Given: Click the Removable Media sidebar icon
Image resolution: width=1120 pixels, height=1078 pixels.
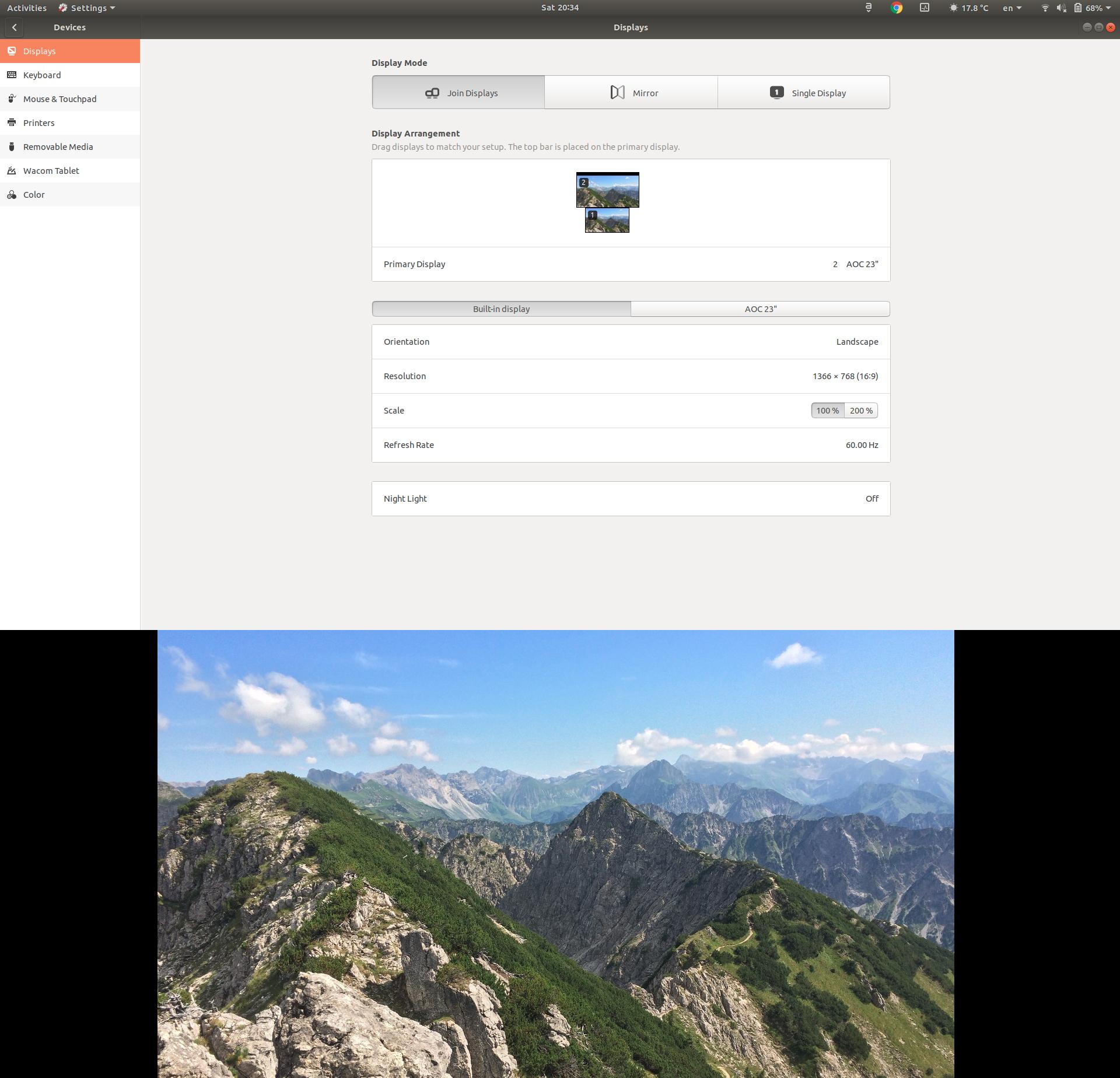Looking at the screenshot, I should [13, 146].
